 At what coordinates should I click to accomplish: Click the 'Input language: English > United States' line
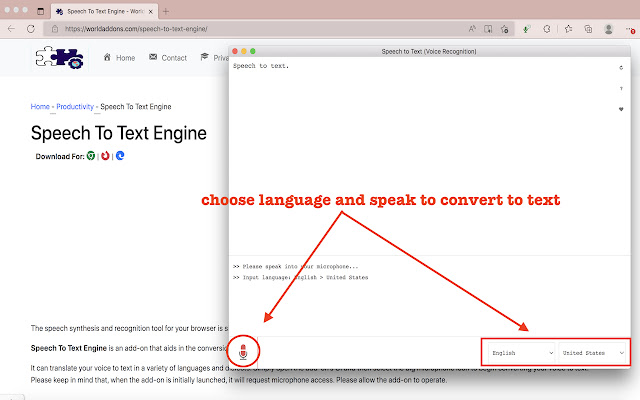tap(300, 278)
